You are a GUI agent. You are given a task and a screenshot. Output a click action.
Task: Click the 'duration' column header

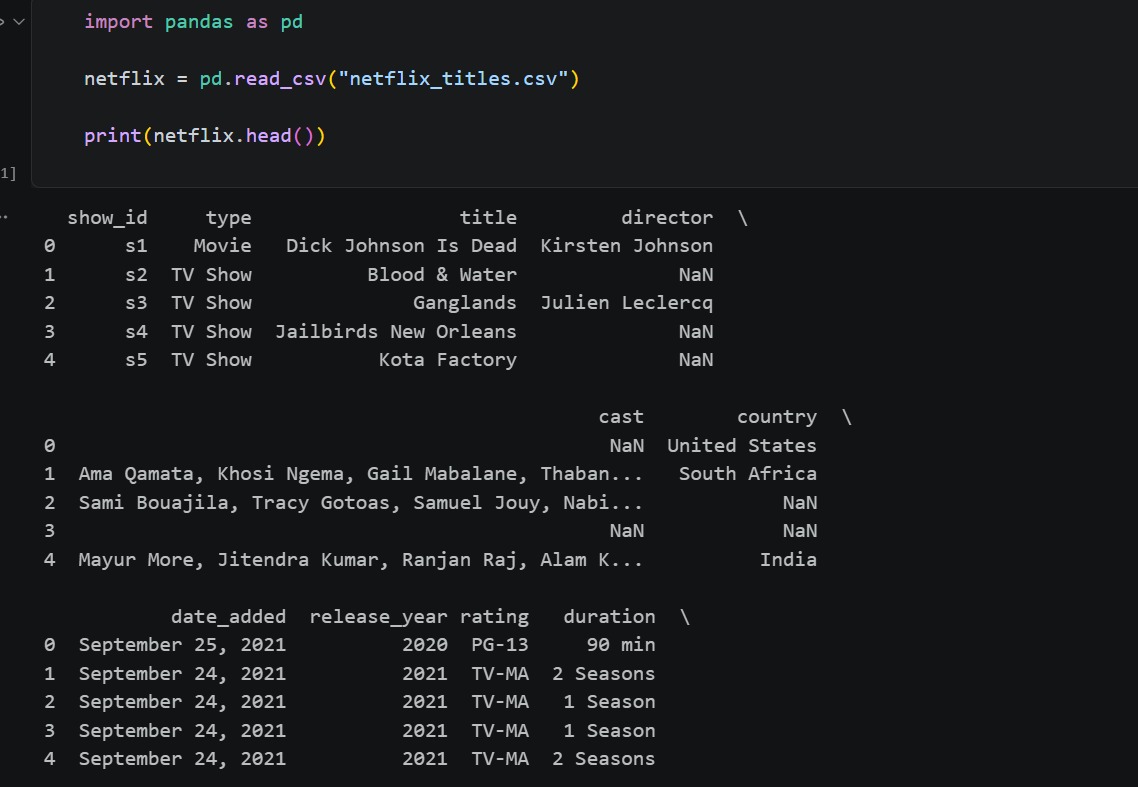point(609,616)
